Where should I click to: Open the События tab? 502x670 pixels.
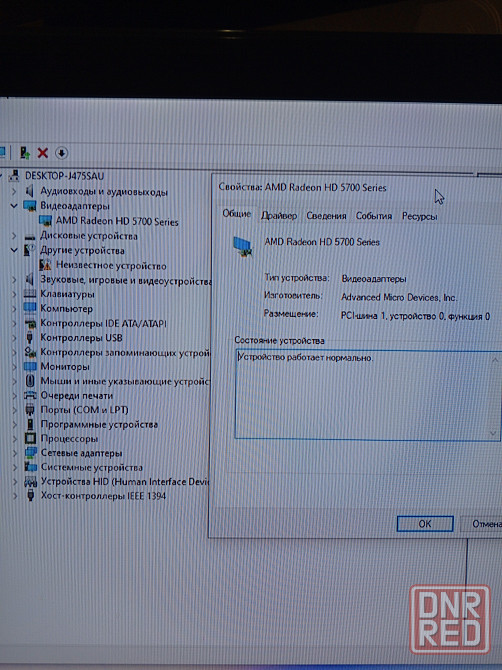pos(374,216)
